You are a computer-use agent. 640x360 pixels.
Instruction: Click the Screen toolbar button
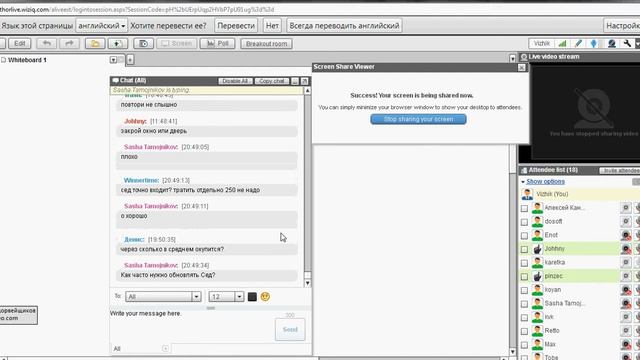[x=176, y=43]
